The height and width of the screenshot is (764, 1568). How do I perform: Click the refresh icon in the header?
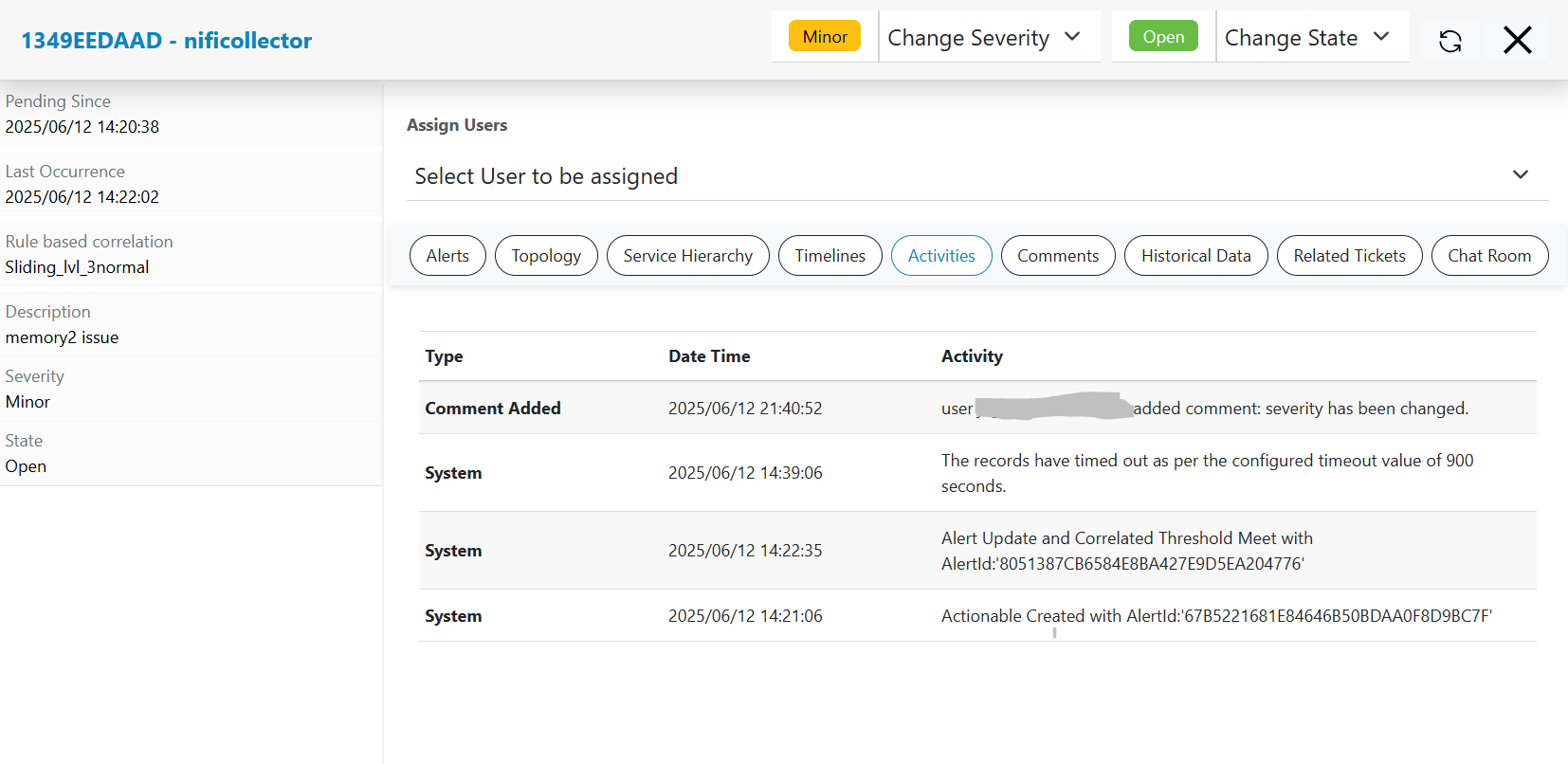[x=1449, y=41]
